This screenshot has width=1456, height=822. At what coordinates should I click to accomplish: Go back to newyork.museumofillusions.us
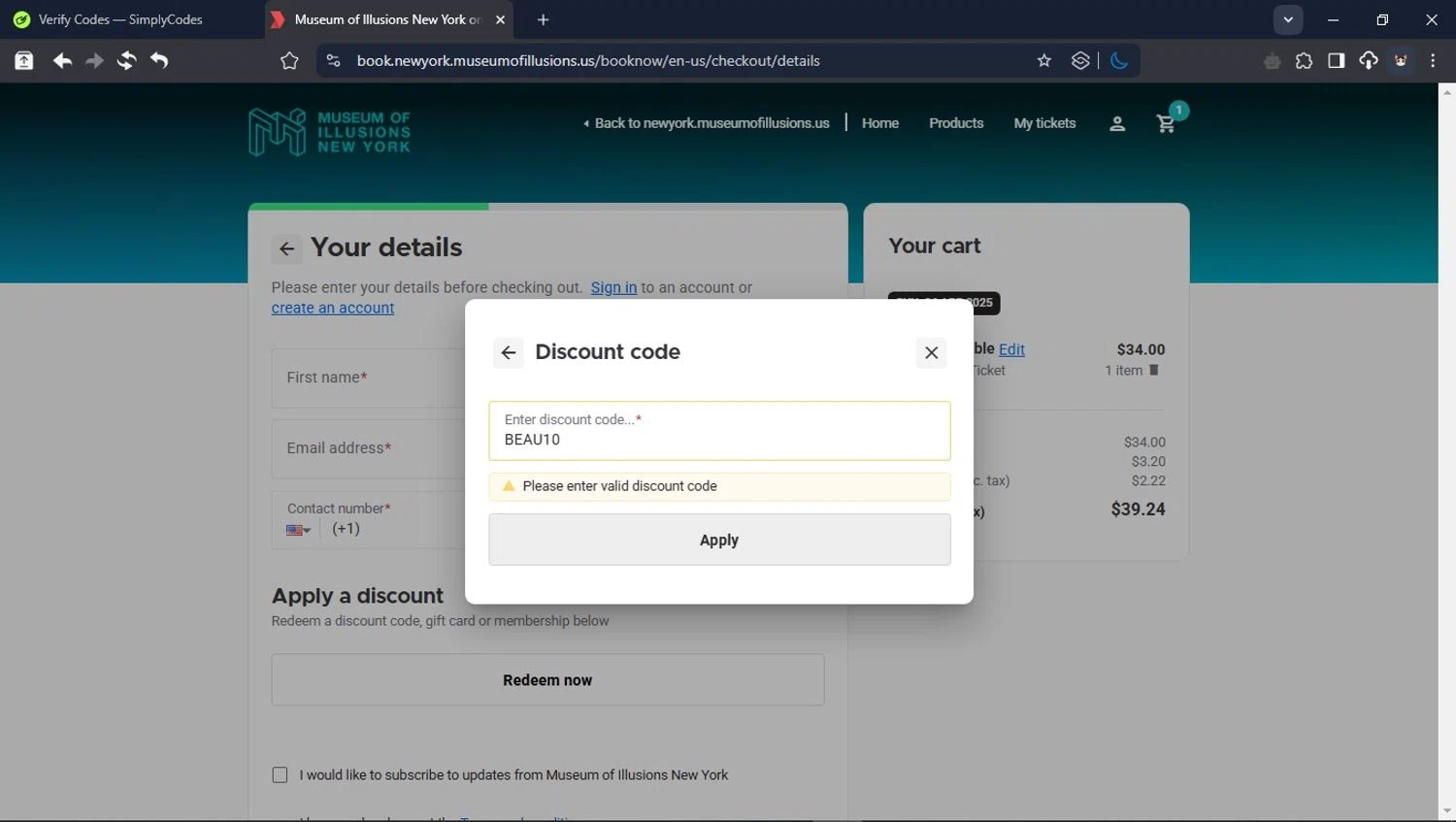pyautogui.click(x=707, y=123)
